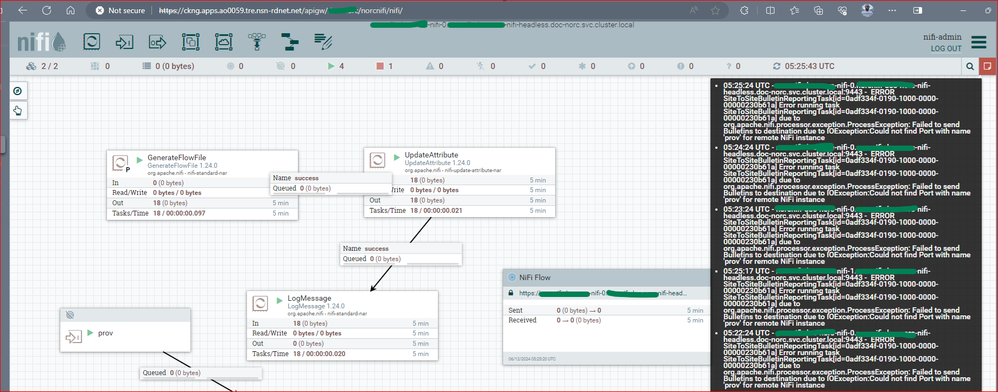This screenshot has height=392, width=998.
Task: Click the browser address bar URL
Action: (x=280, y=11)
